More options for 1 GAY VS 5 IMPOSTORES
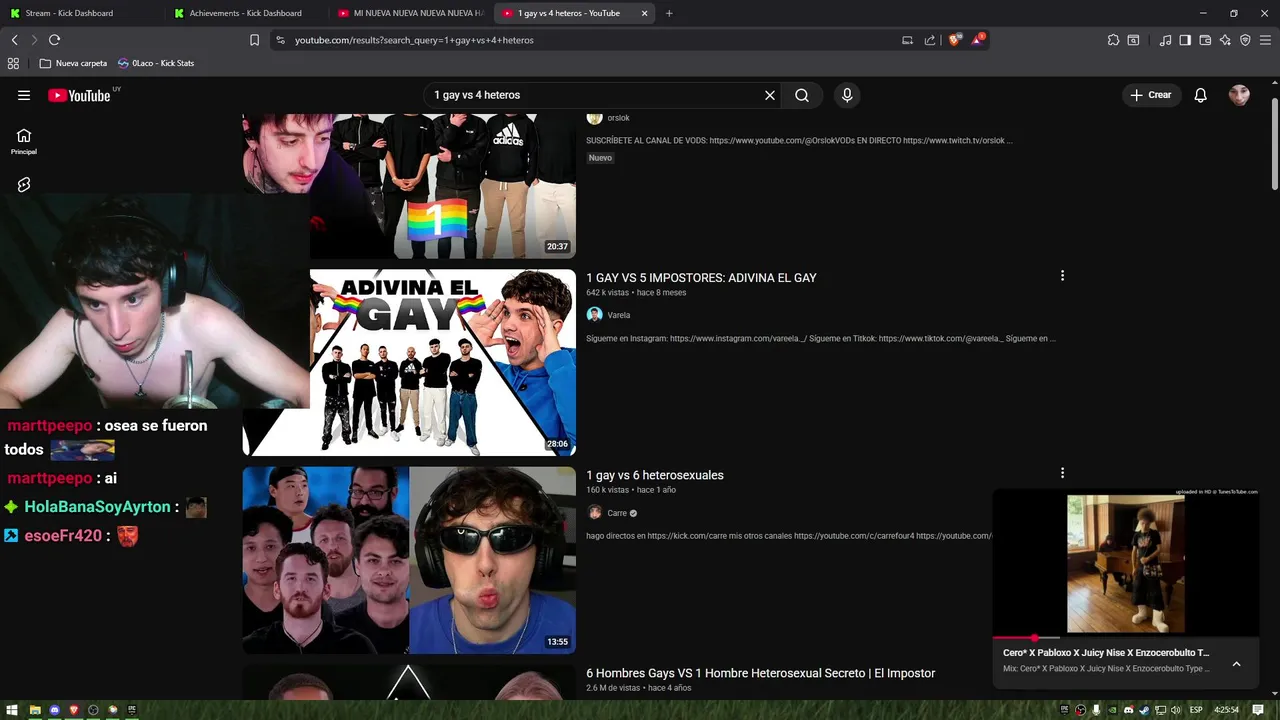The width and height of the screenshot is (1280, 720). coord(1062,275)
